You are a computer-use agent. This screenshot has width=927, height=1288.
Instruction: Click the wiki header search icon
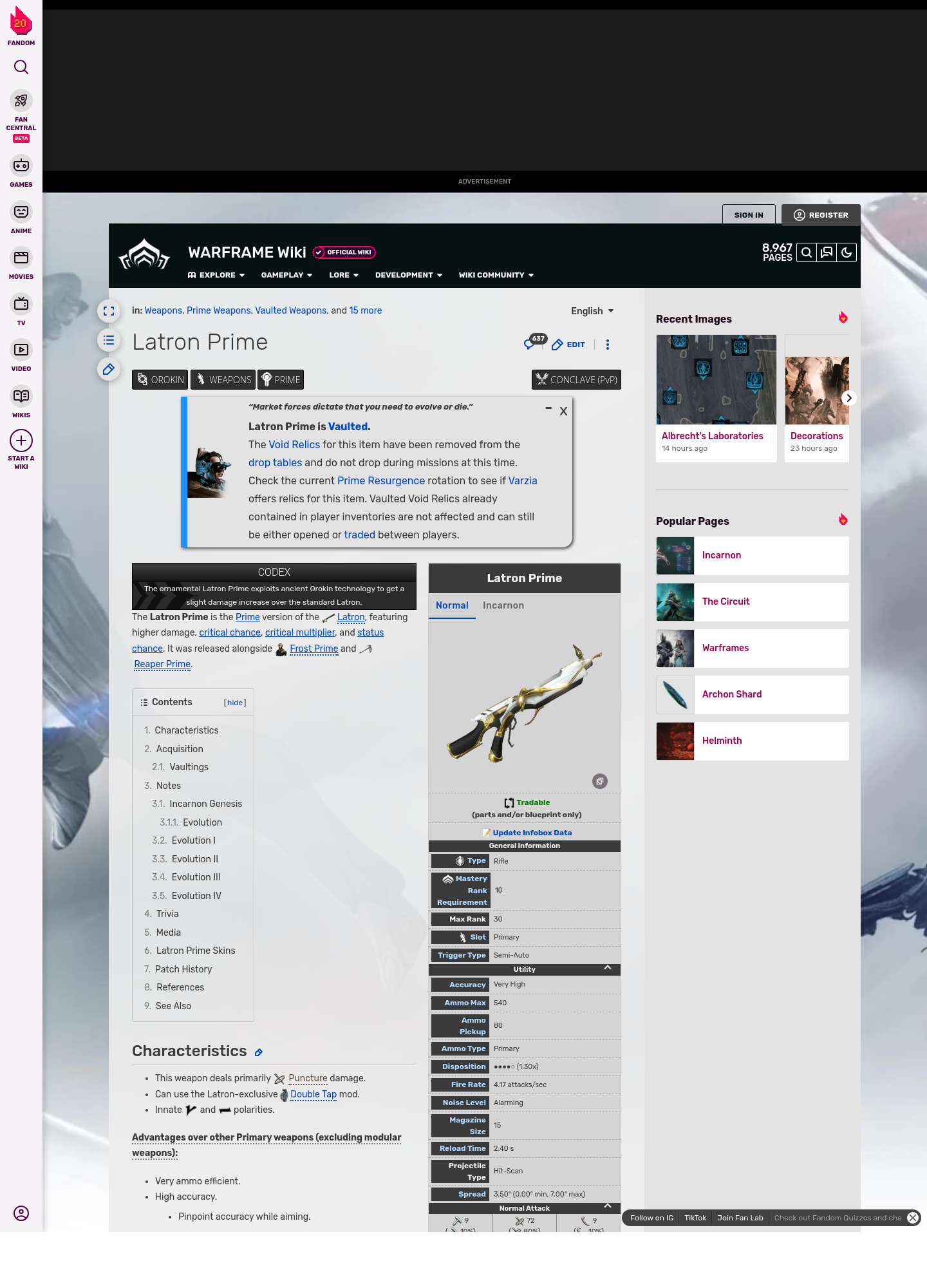[807, 252]
